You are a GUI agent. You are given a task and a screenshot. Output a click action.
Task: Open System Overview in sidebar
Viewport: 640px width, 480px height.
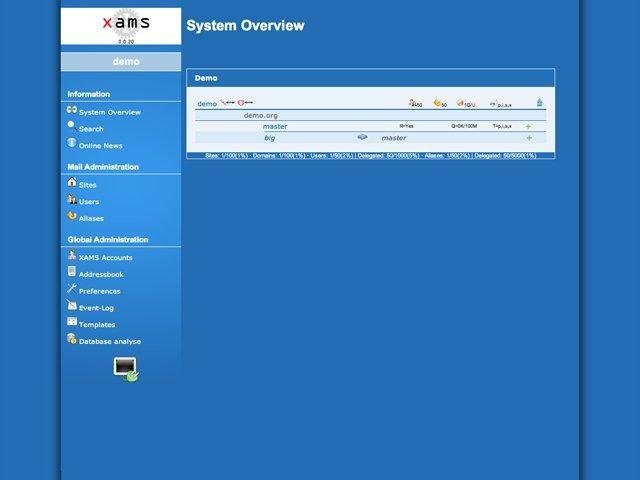click(110, 112)
